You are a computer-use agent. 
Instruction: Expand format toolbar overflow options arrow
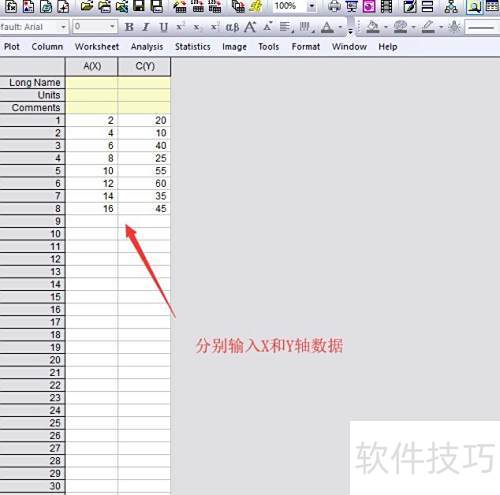point(350,32)
